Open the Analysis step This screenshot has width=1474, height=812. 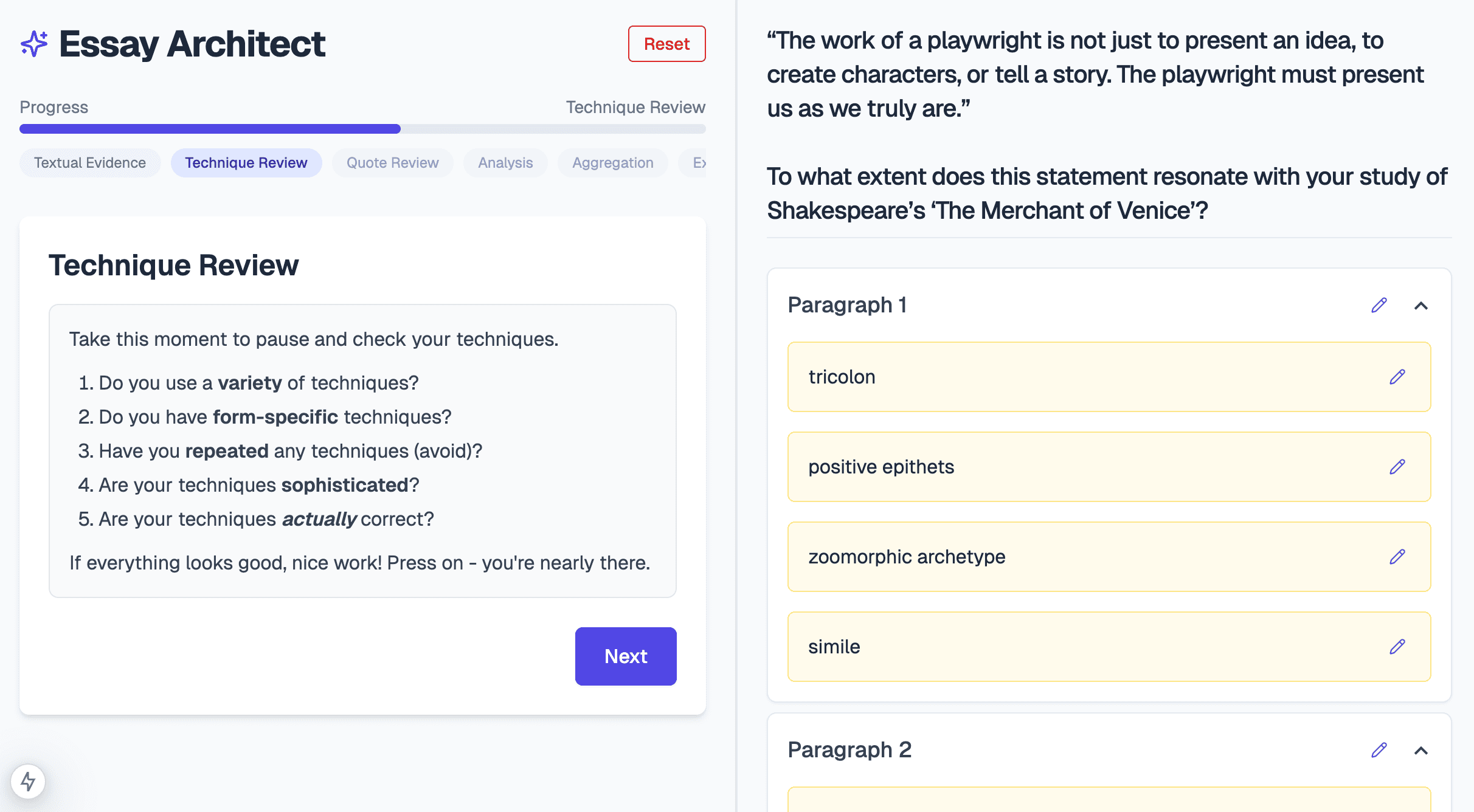pyautogui.click(x=505, y=163)
